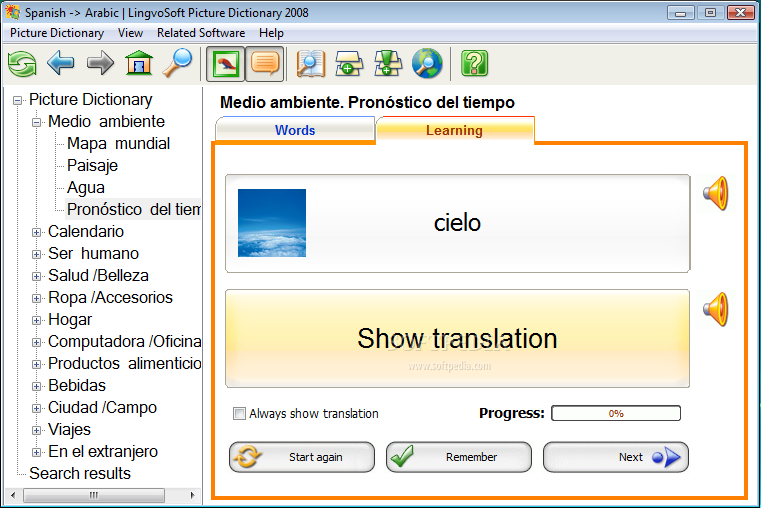Maximize the window

(x=711, y=13)
